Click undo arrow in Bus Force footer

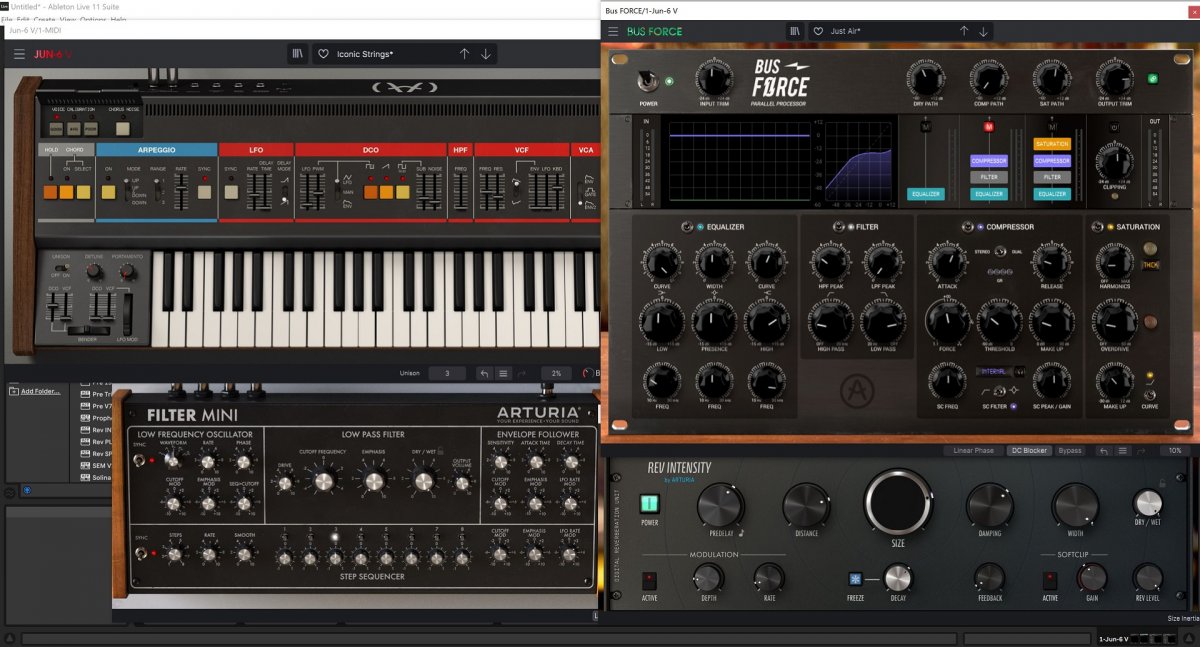tap(1104, 451)
